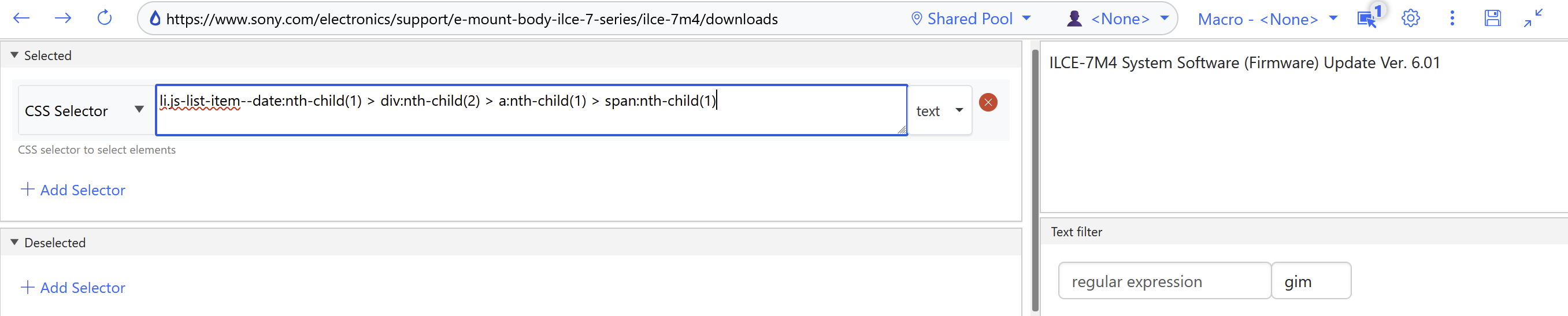The width and height of the screenshot is (1568, 316).
Task: Open the settings gear icon
Action: click(x=1410, y=18)
